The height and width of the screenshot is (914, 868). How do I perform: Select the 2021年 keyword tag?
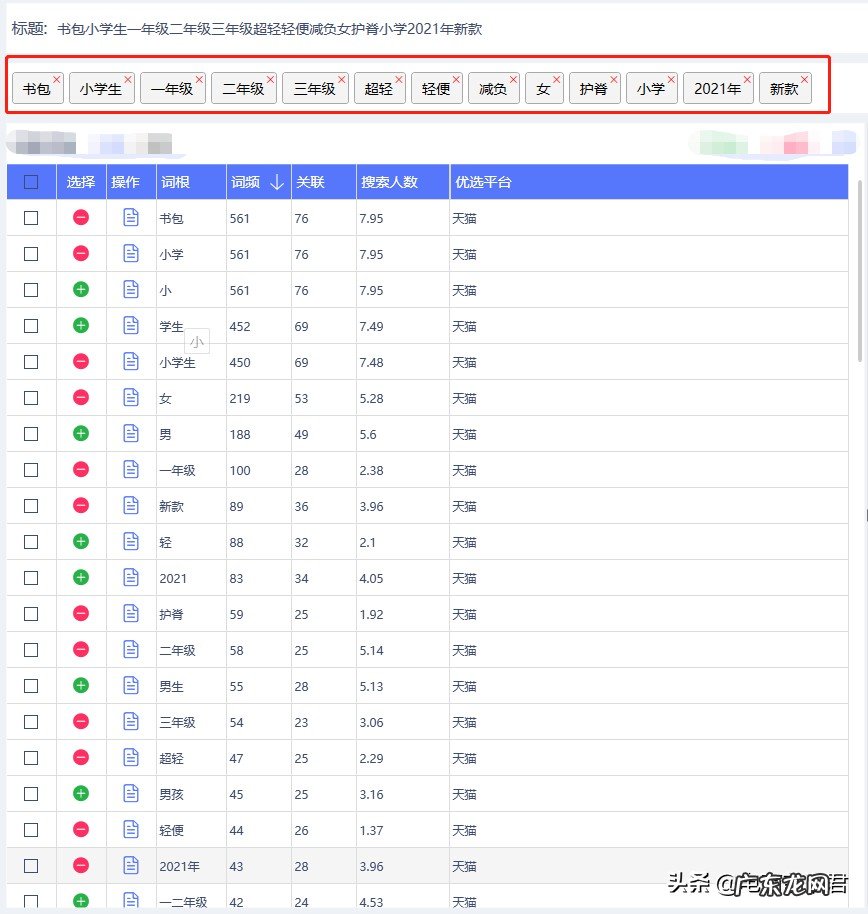pos(718,88)
